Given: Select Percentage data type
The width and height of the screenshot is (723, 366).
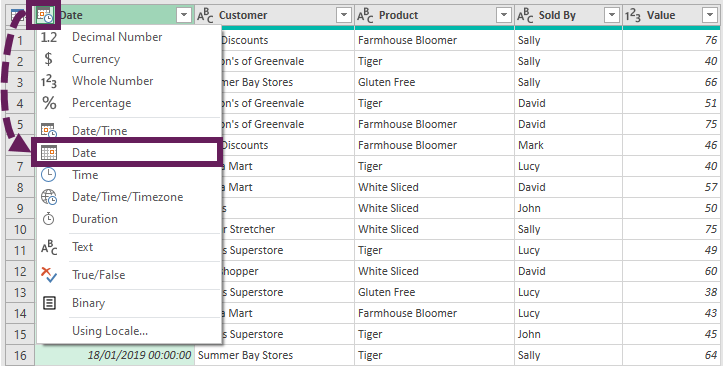Looking at the screenshot, I should tap(129, 103).
